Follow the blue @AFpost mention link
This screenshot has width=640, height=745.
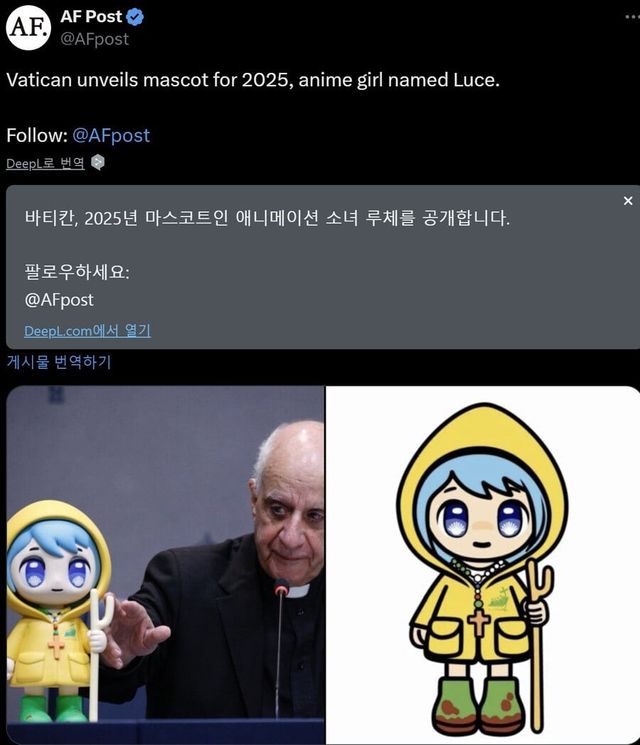(x=111, y=135)
